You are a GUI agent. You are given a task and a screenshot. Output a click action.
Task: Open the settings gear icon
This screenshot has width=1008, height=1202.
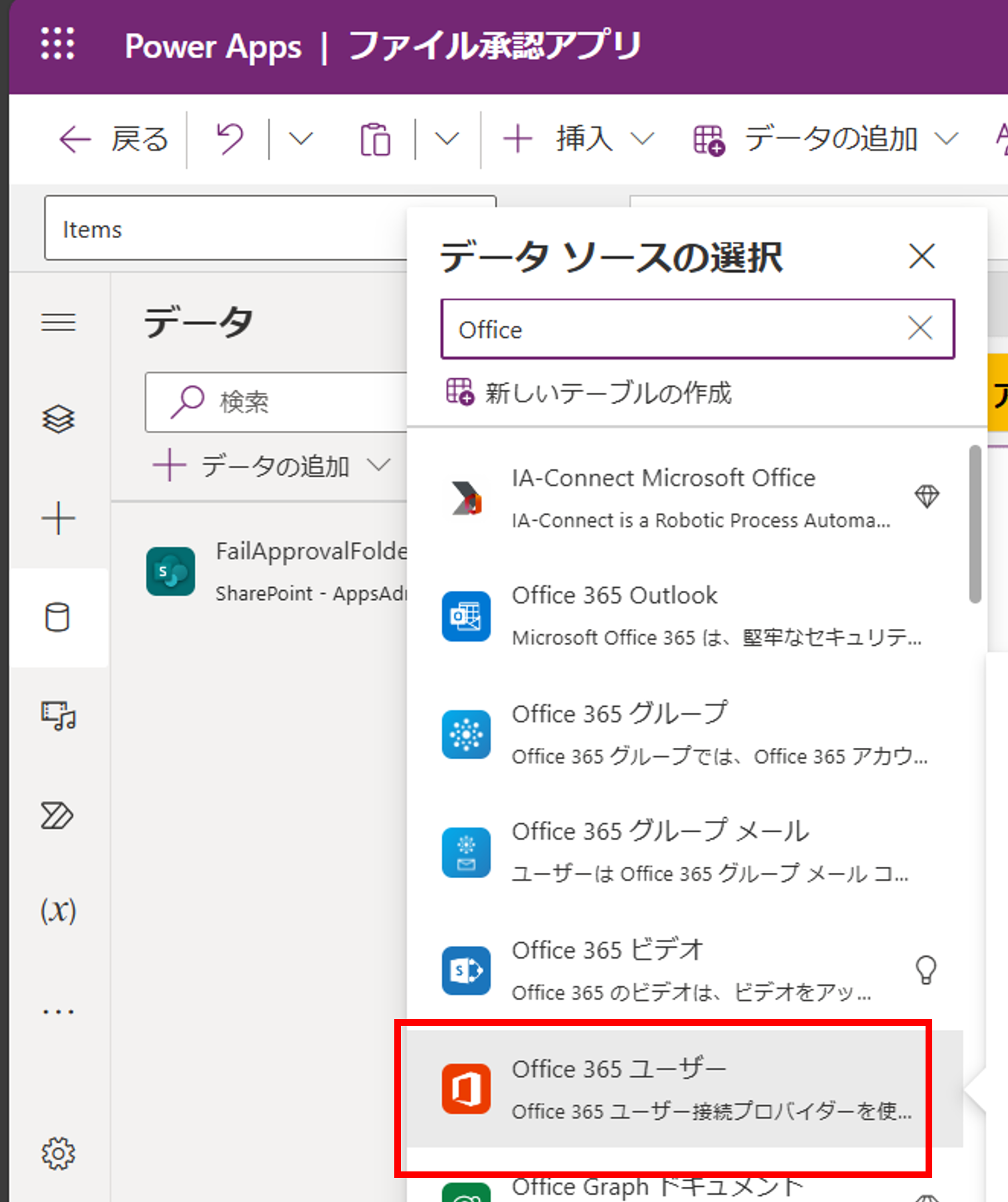(59, 1153)
